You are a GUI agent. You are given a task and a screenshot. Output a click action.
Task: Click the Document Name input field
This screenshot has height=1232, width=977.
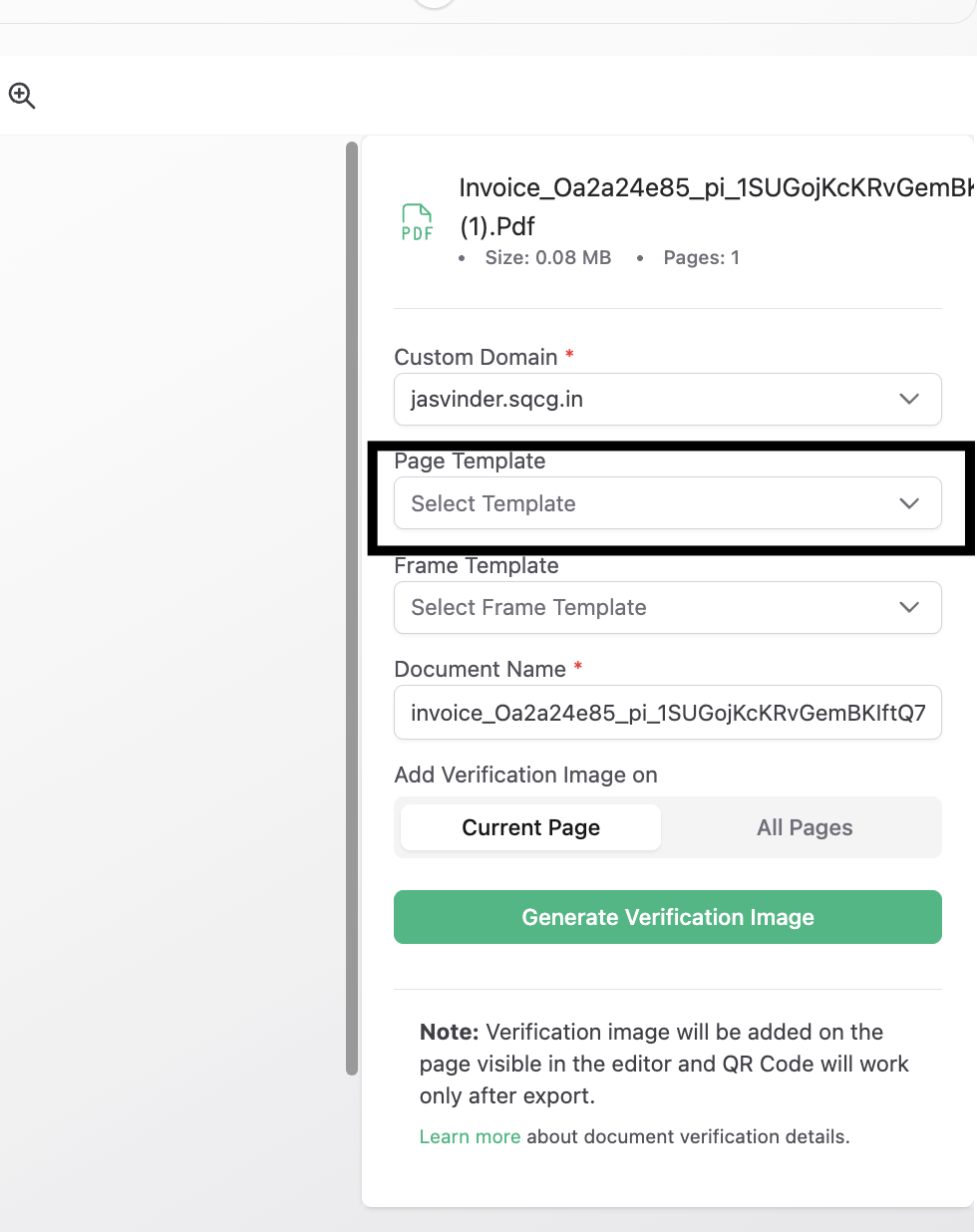point(668,712)
